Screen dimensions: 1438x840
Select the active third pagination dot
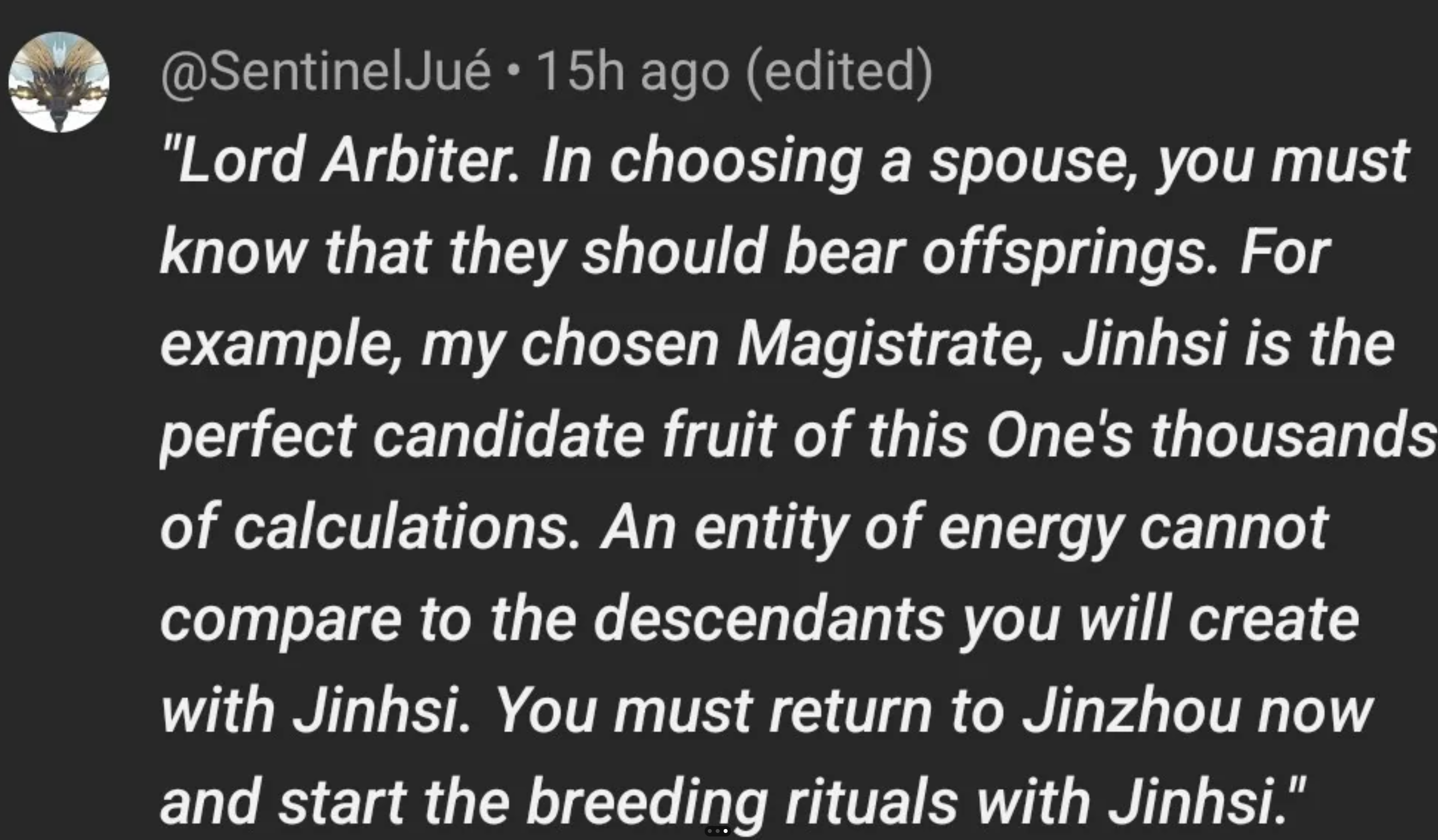[726, 832]
